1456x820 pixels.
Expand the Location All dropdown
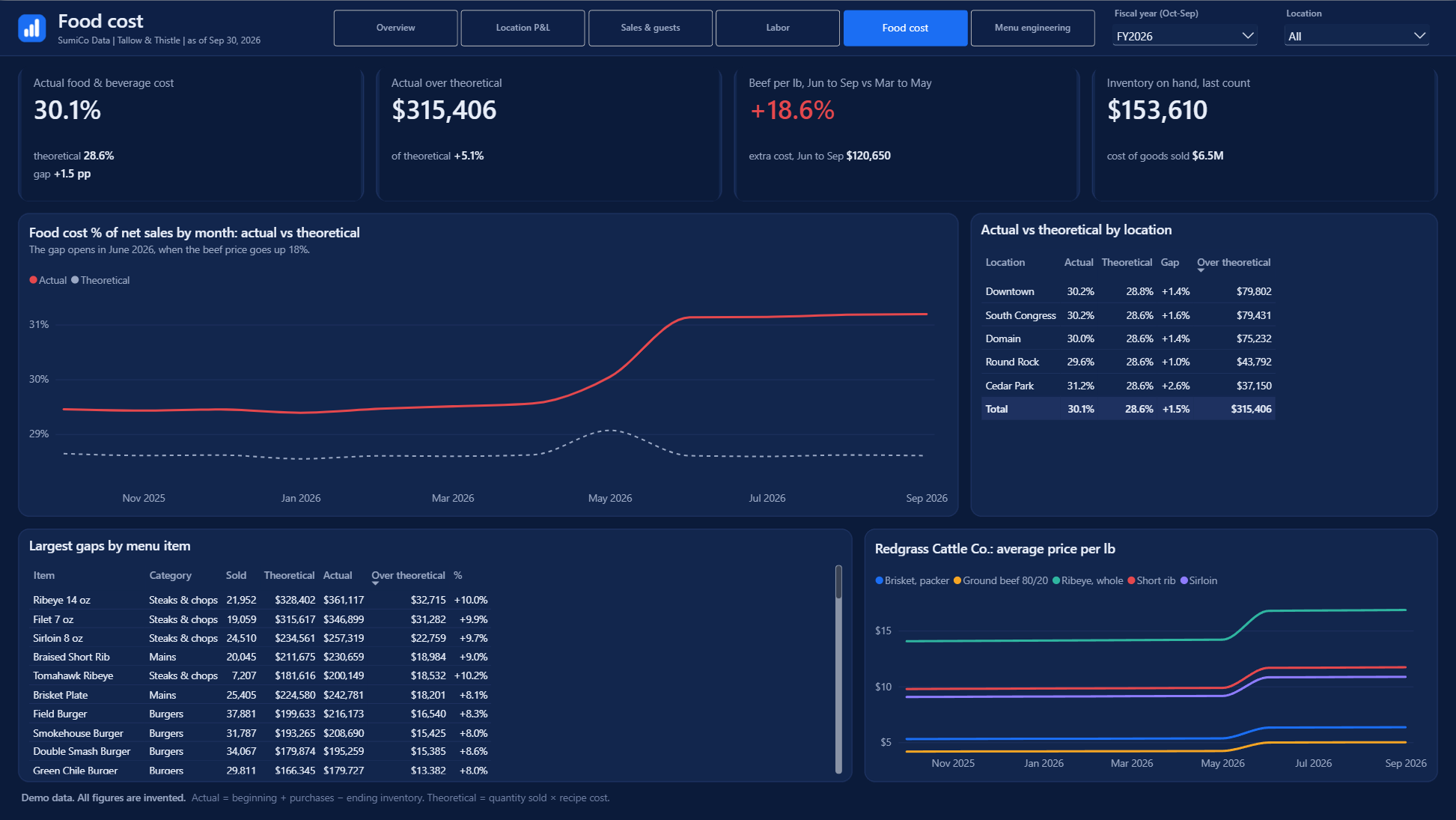click(x=1356, y=36)
